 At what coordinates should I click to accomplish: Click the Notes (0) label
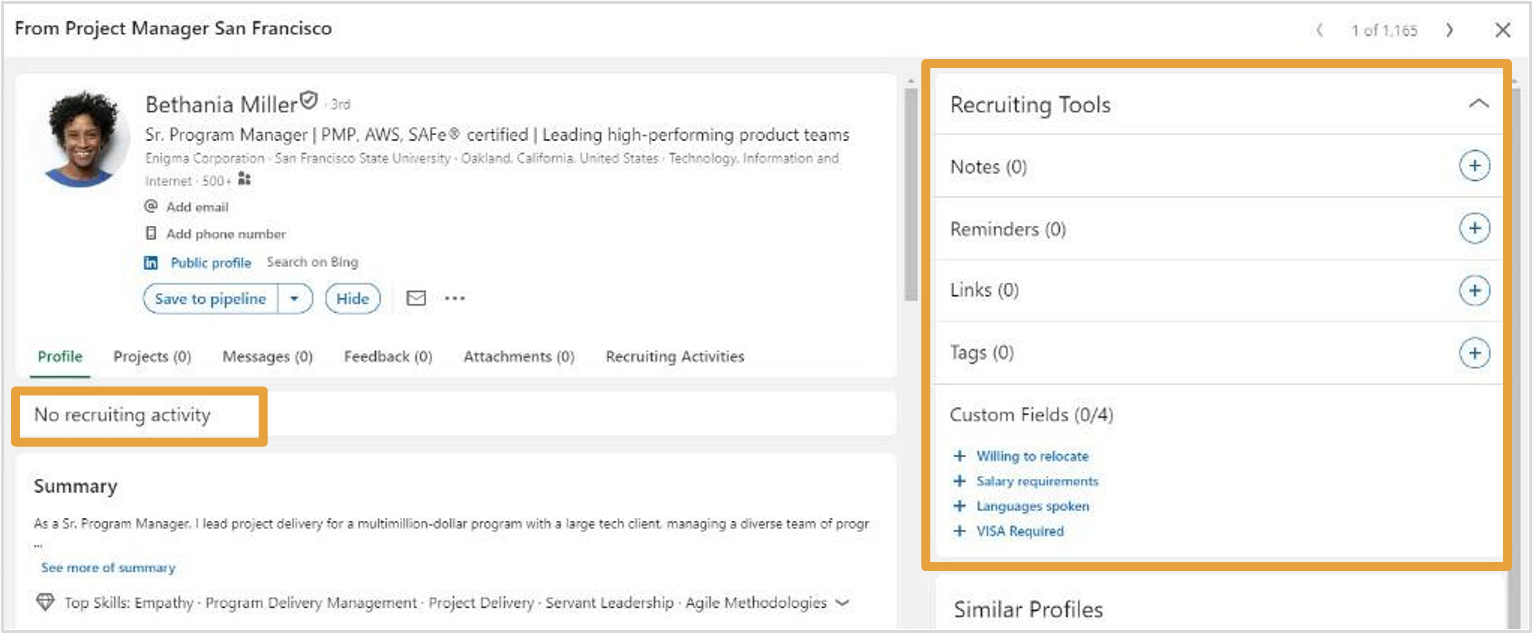988,167
